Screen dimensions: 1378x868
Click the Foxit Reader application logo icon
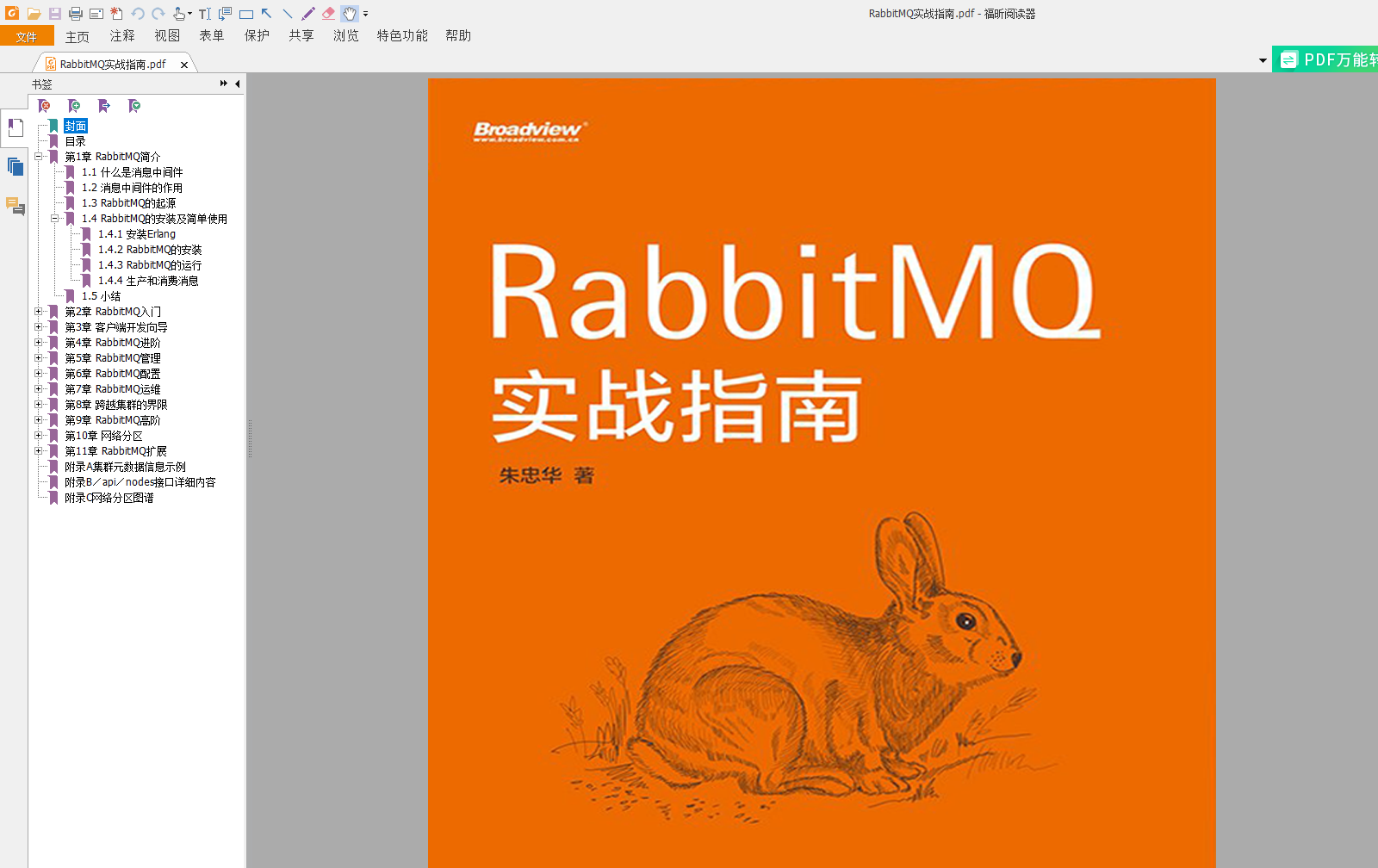(12, 13)
